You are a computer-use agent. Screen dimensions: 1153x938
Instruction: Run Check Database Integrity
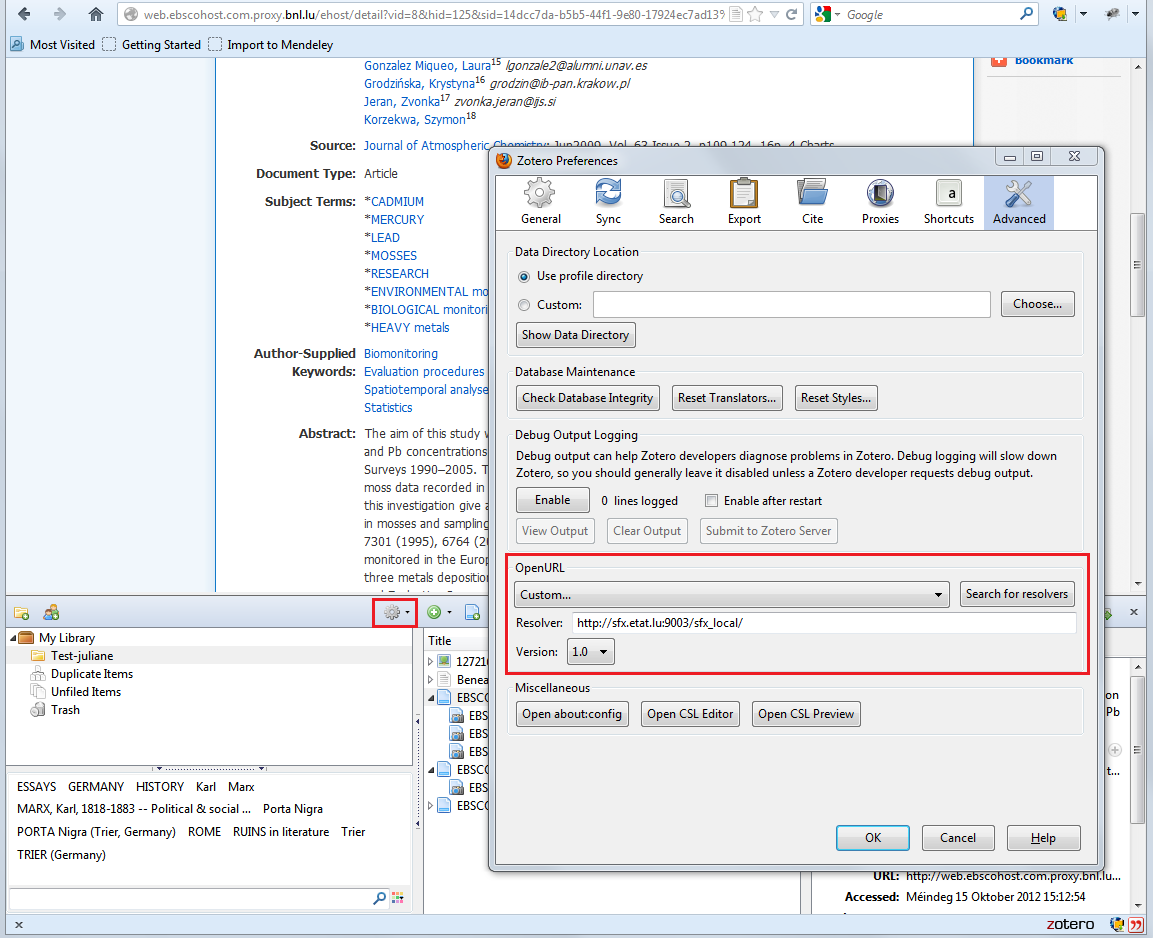(x=588, y=398)
